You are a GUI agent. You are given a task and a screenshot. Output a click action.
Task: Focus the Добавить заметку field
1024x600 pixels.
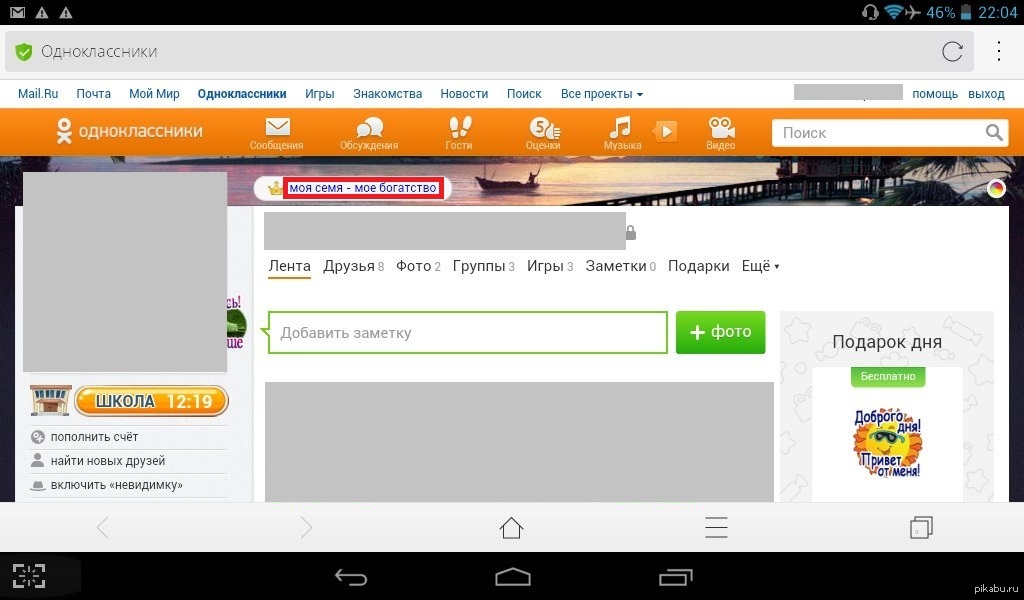pyautogui.click(x=467, y=333)
